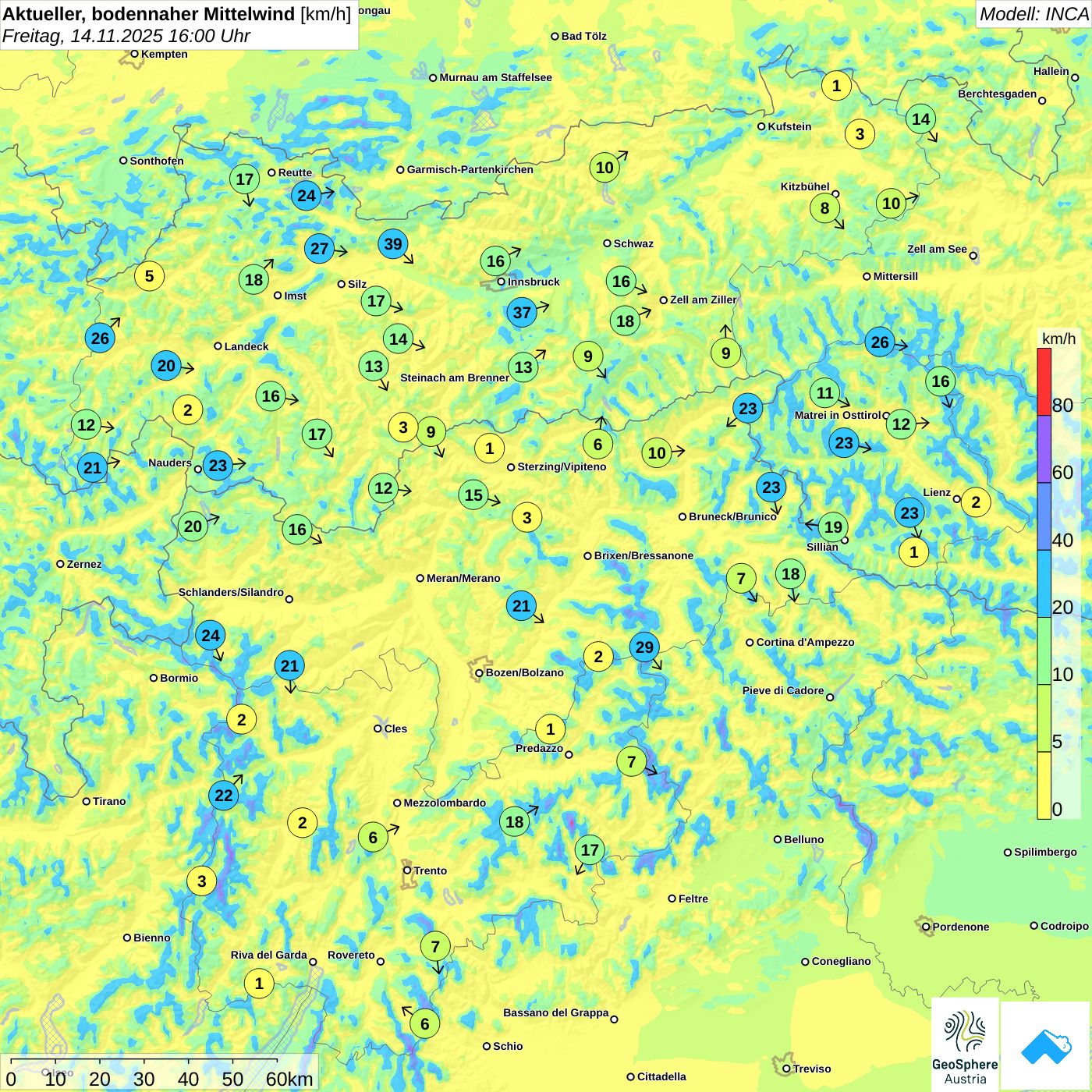Click the 19 km/h marker near Sillian
Image resolution: width=1092 pixels, height=1092 pixels.
pos(833,526)
